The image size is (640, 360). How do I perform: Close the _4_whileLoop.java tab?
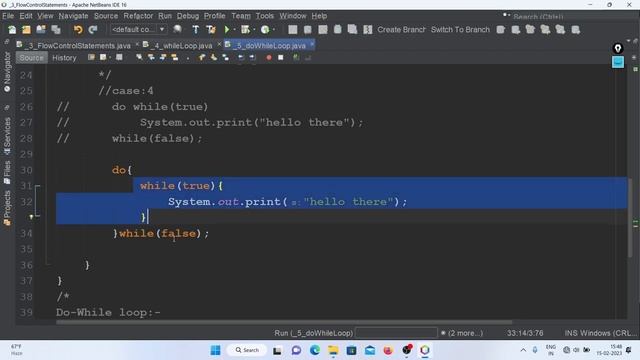tap(219, 44)
